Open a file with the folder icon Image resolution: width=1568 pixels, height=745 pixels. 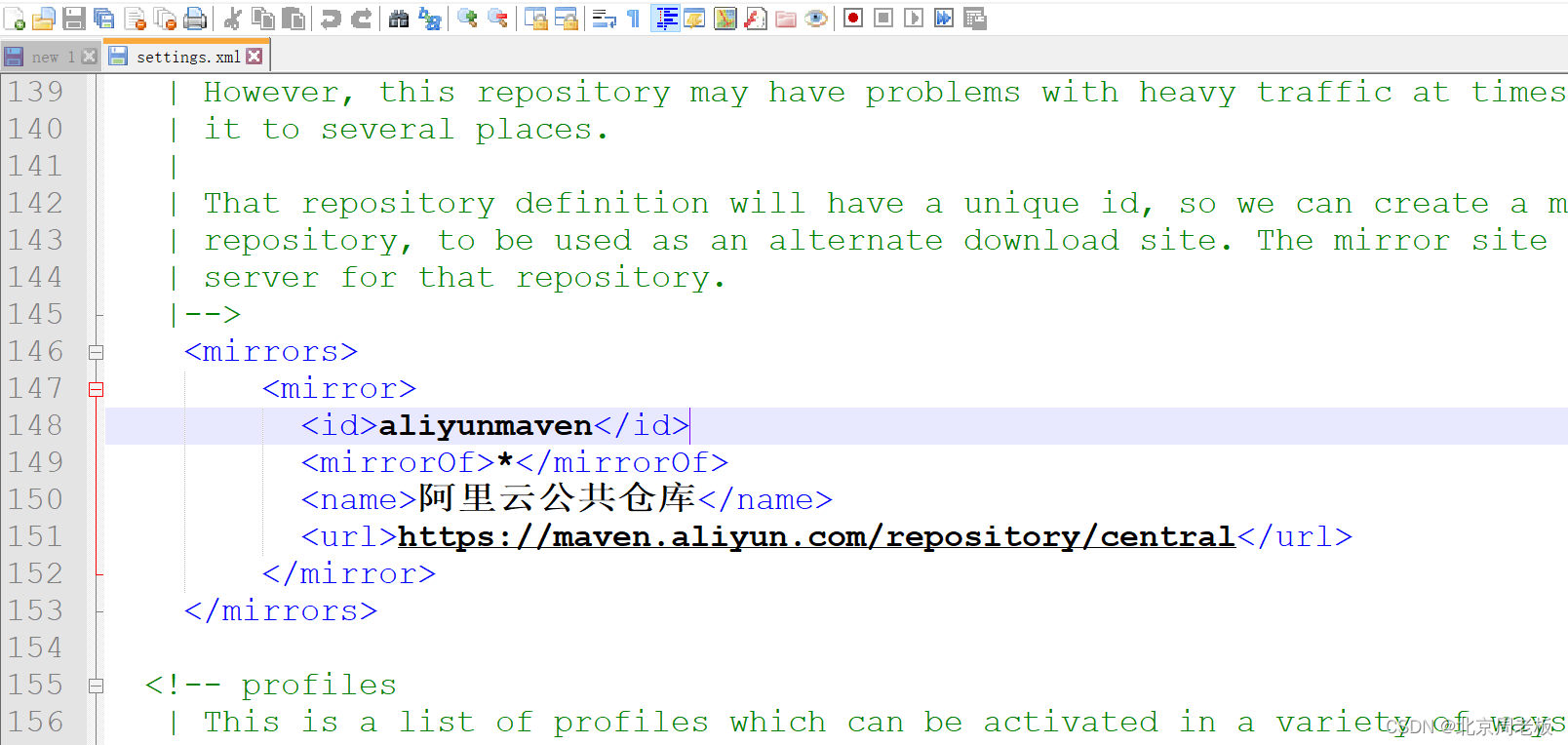(44, 19)
